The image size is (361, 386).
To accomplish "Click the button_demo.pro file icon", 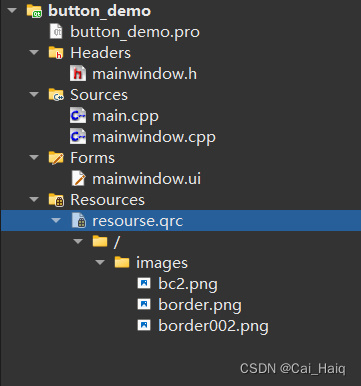I will pos(56,31).
